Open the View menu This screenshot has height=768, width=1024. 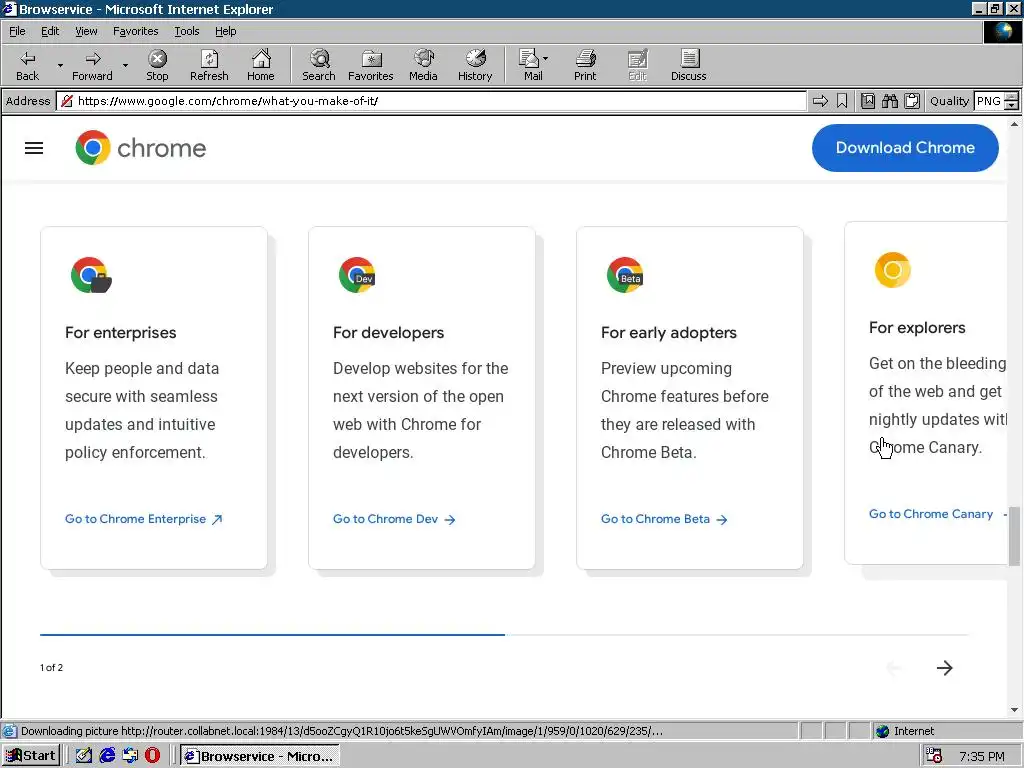tap(86, 31)
